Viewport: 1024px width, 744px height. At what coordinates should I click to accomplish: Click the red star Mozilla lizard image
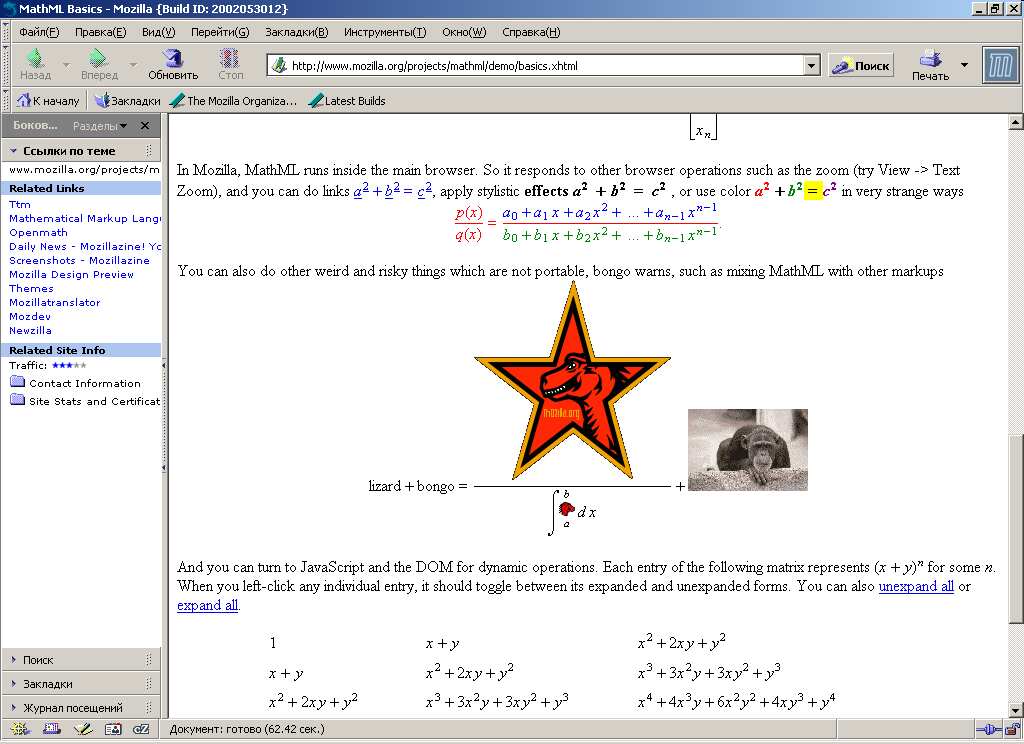[573, 381]
